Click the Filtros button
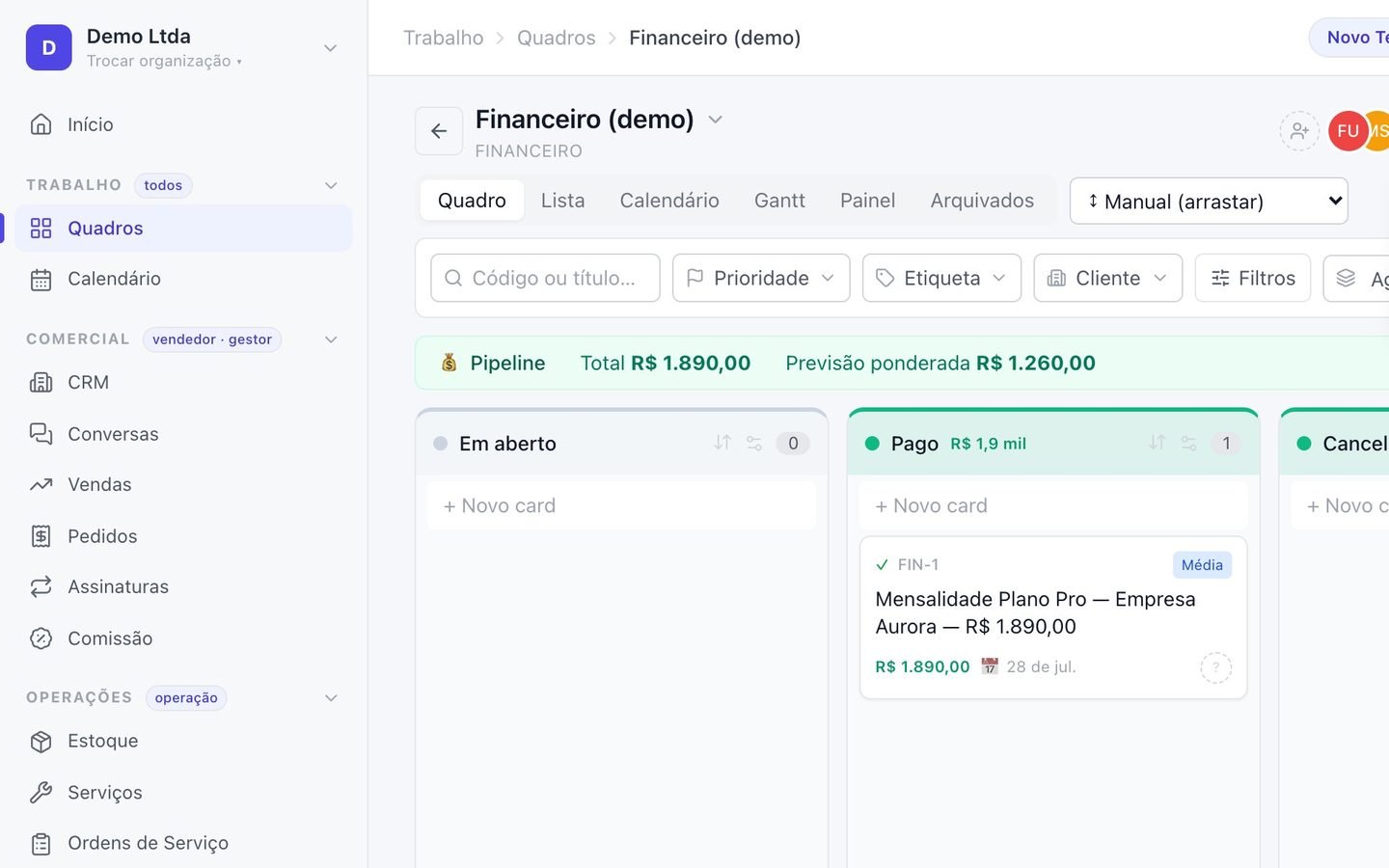Image resolution: width=1389 pixels, height=868 pixels. tap(1252, 278)
